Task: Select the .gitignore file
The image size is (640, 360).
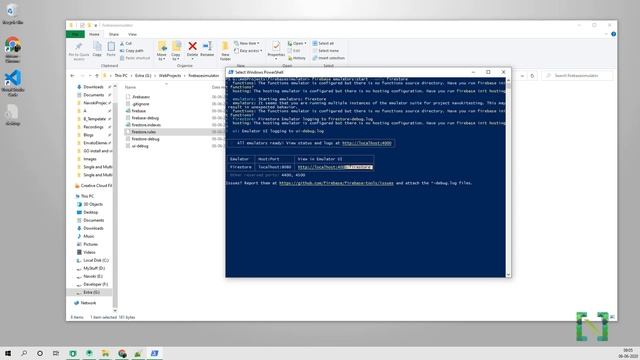Action: (x=140, y=104)
